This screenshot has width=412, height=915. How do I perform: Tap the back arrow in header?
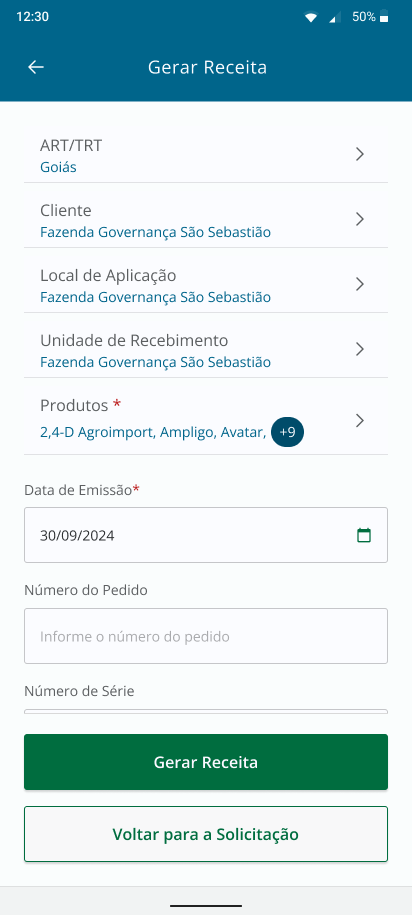pos(36,67)
